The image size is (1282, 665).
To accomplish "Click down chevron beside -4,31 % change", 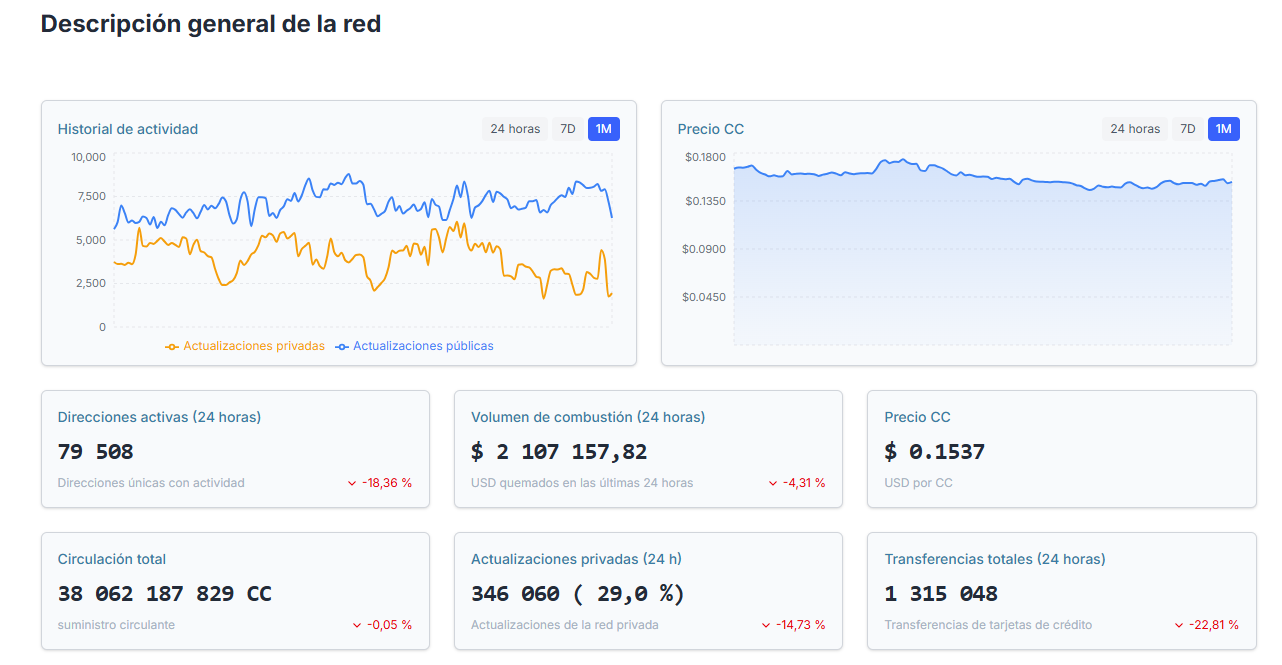I will tap(773, 483).
